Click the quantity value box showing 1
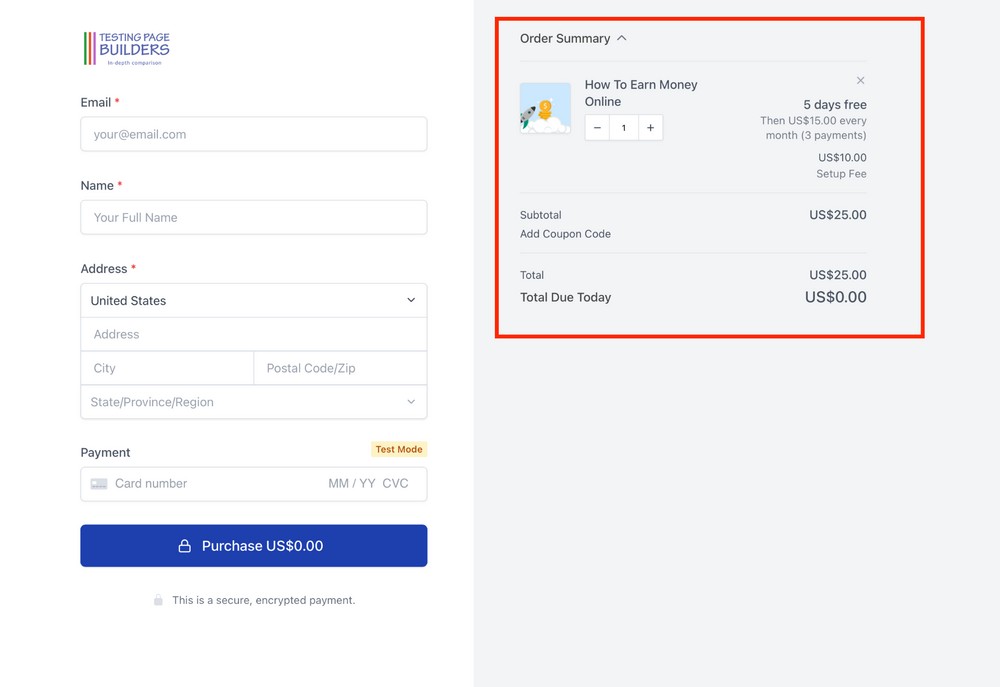The height and width of the screenshot is (687, 1000). click(x=623, y=127)
